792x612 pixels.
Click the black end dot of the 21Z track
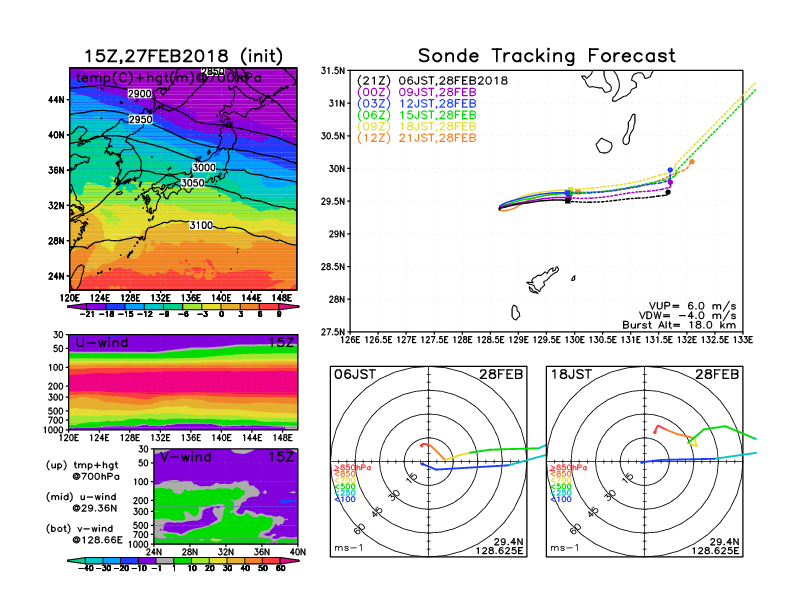click(x=668, y=192)
